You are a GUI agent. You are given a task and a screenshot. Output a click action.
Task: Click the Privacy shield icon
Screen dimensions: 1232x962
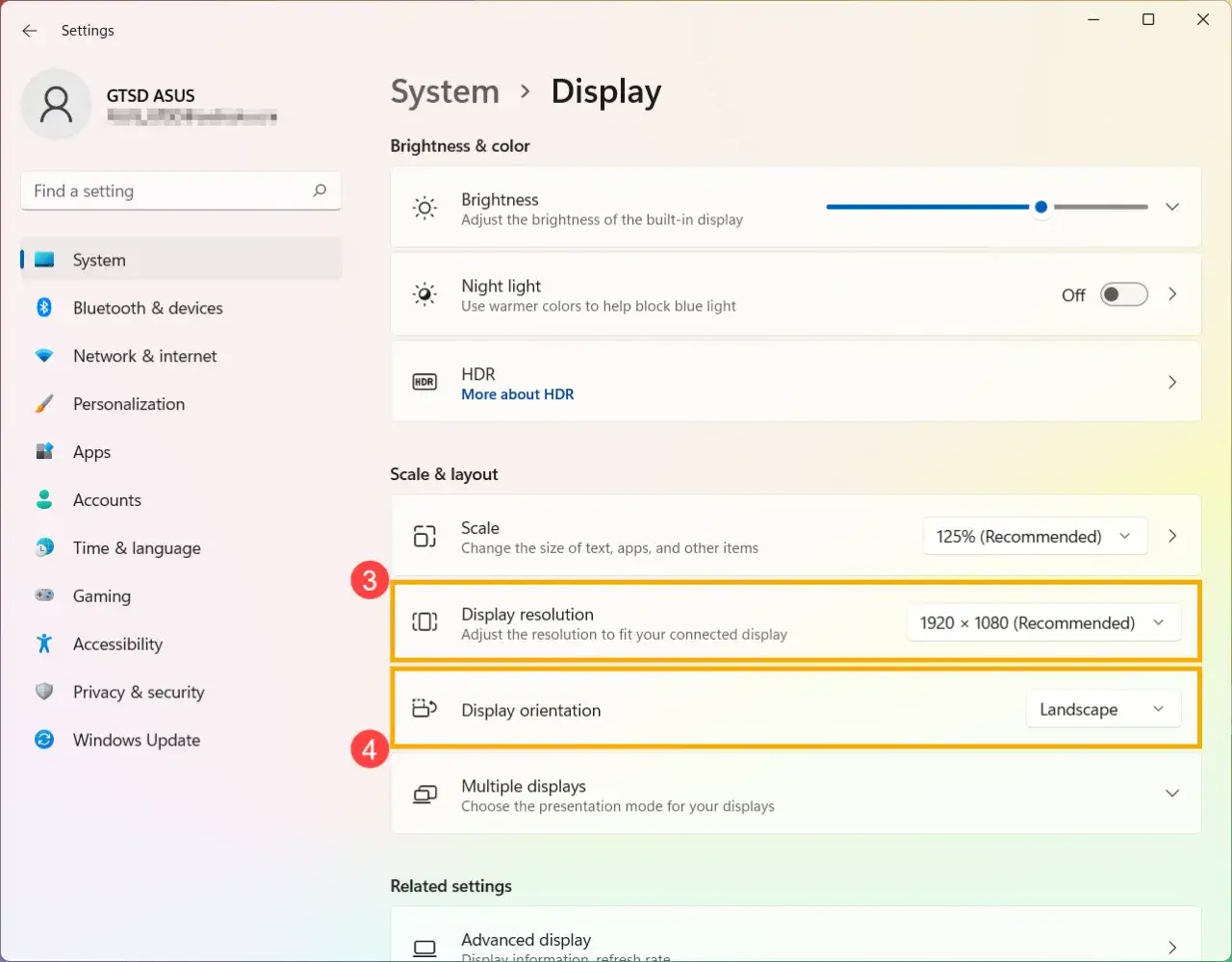pos(44,692)
